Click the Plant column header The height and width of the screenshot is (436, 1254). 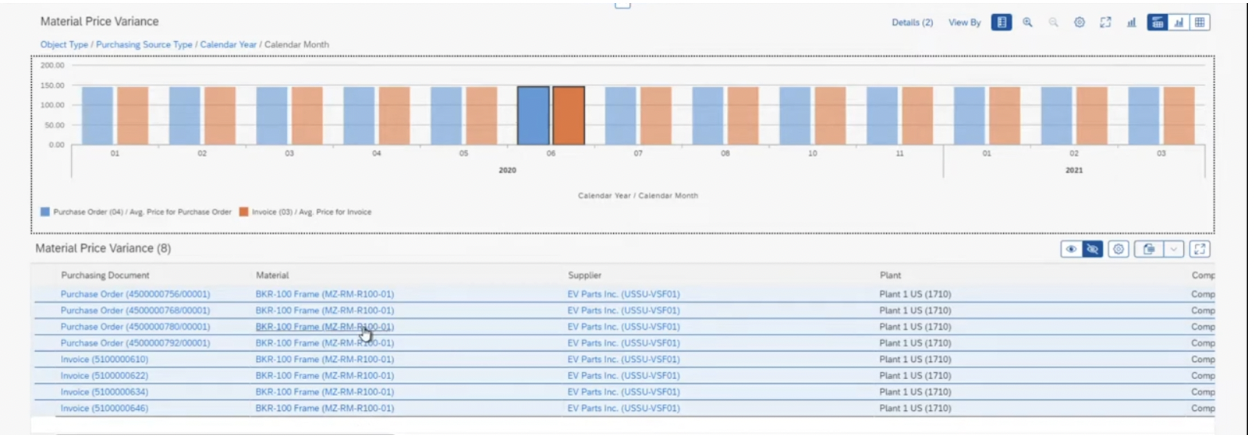point(890,275)
